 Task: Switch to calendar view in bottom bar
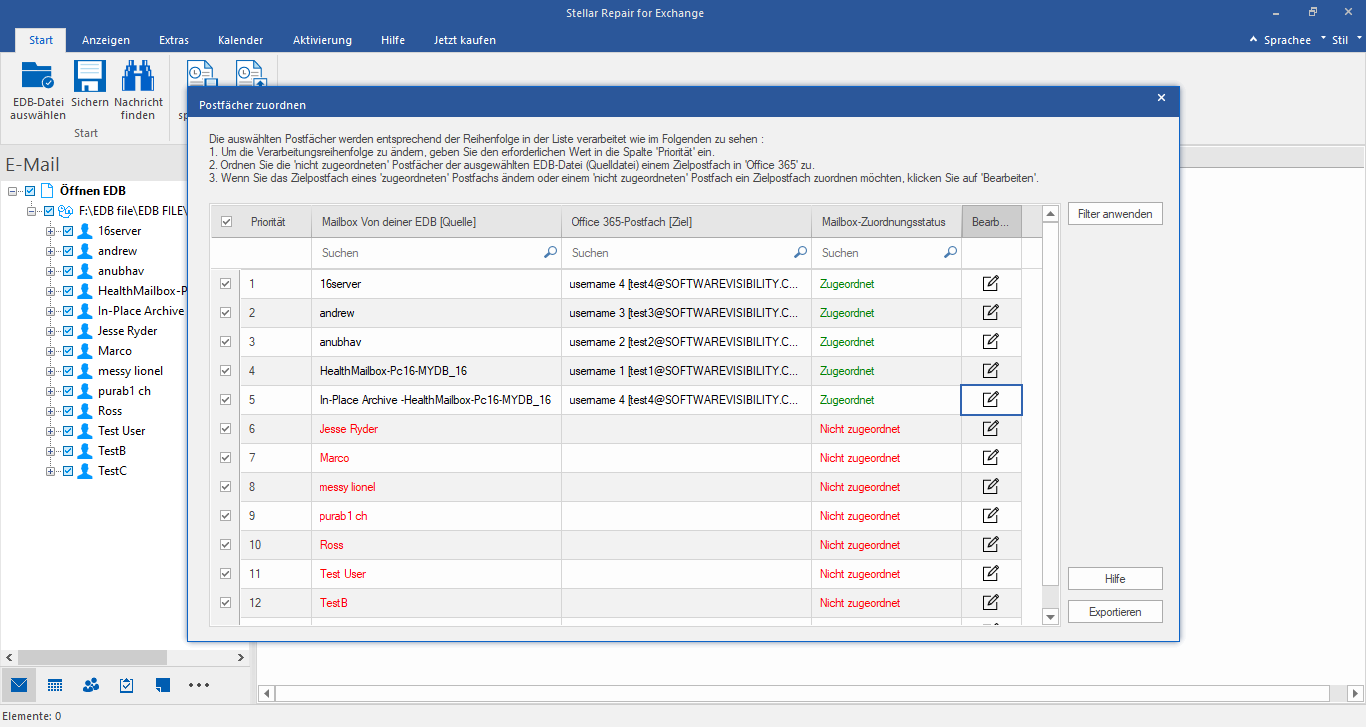click(x=55, y=685)
